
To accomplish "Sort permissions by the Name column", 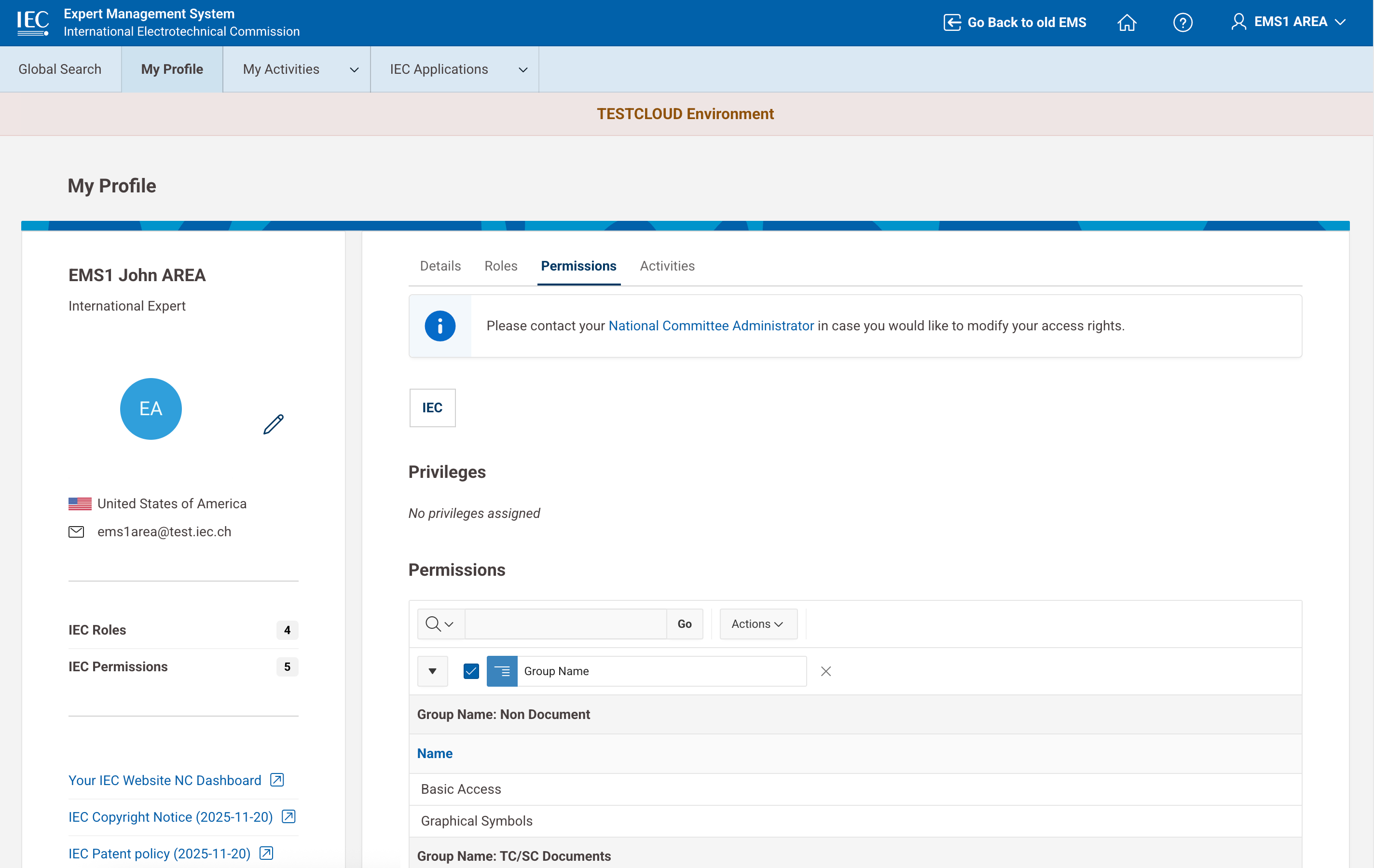I will [434, 753].
